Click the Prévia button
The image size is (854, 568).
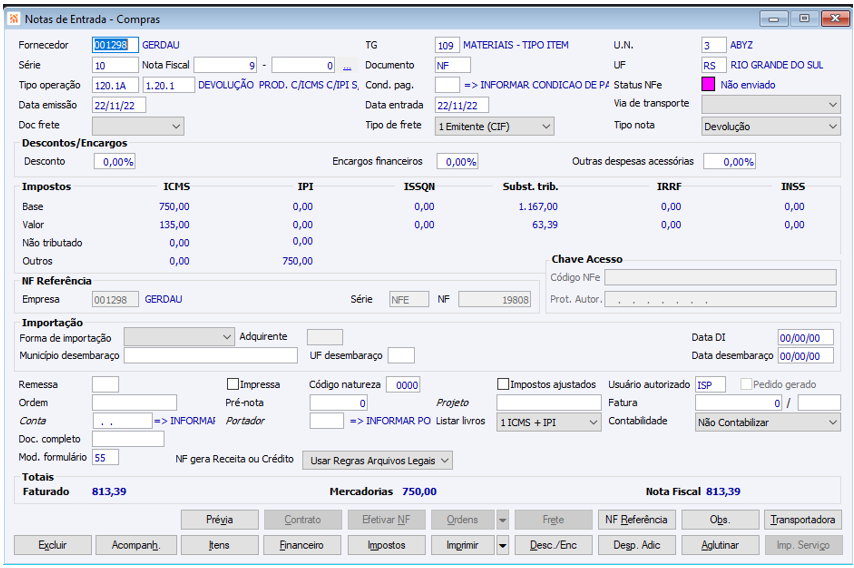[218, 520]
